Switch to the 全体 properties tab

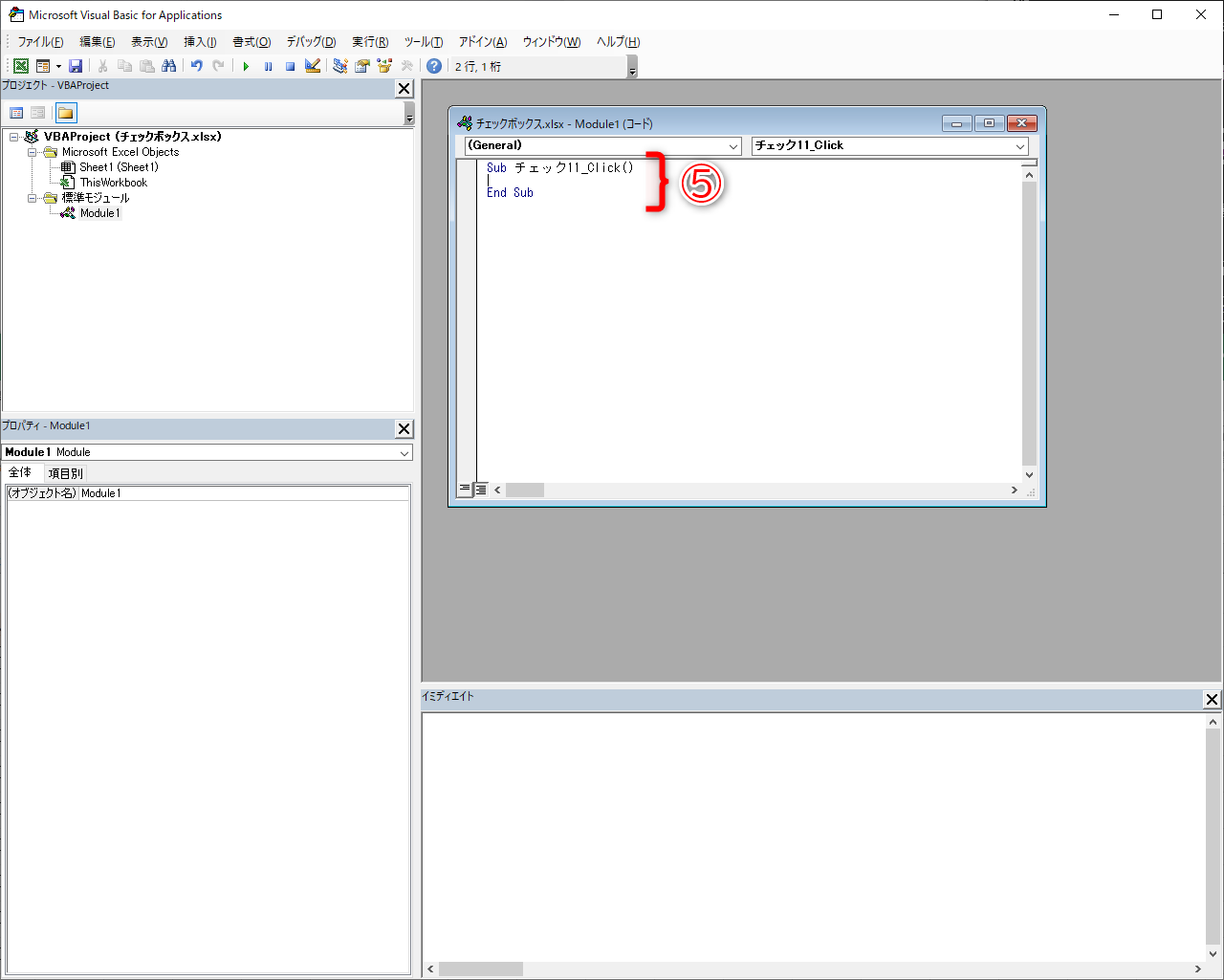pos(20,472)
